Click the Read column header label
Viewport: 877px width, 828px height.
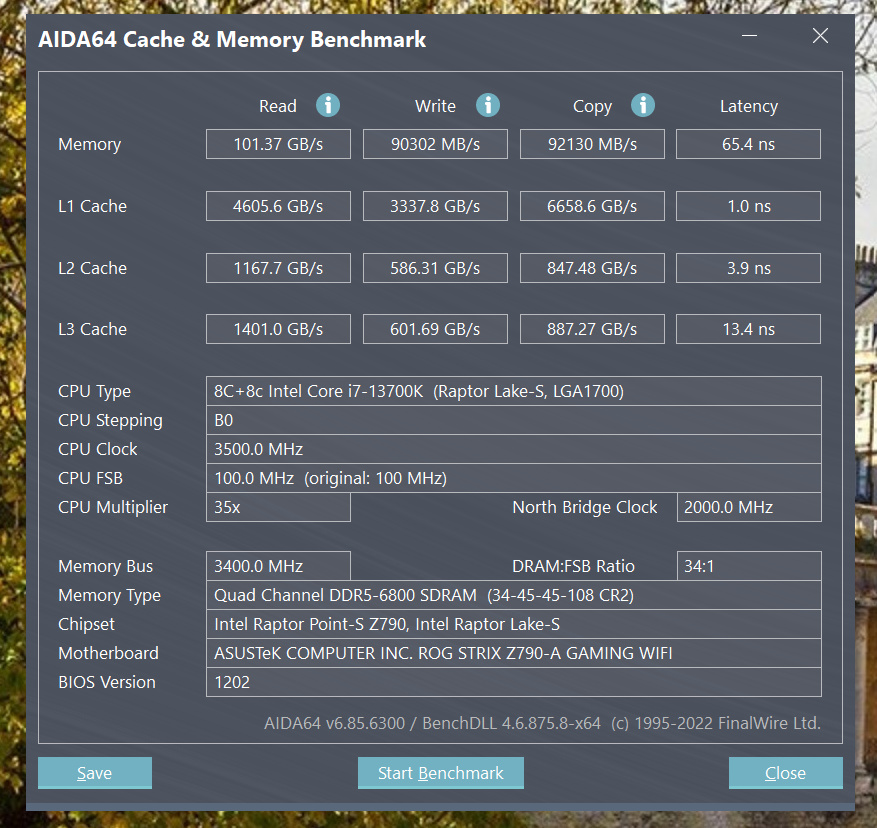click(x=277, y=106)
